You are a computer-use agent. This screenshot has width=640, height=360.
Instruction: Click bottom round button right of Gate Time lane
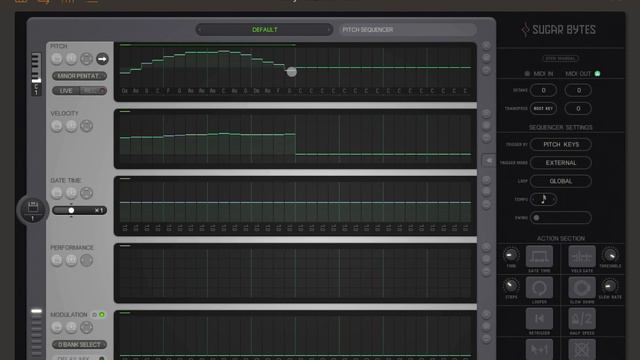click(x=486, y=204)
